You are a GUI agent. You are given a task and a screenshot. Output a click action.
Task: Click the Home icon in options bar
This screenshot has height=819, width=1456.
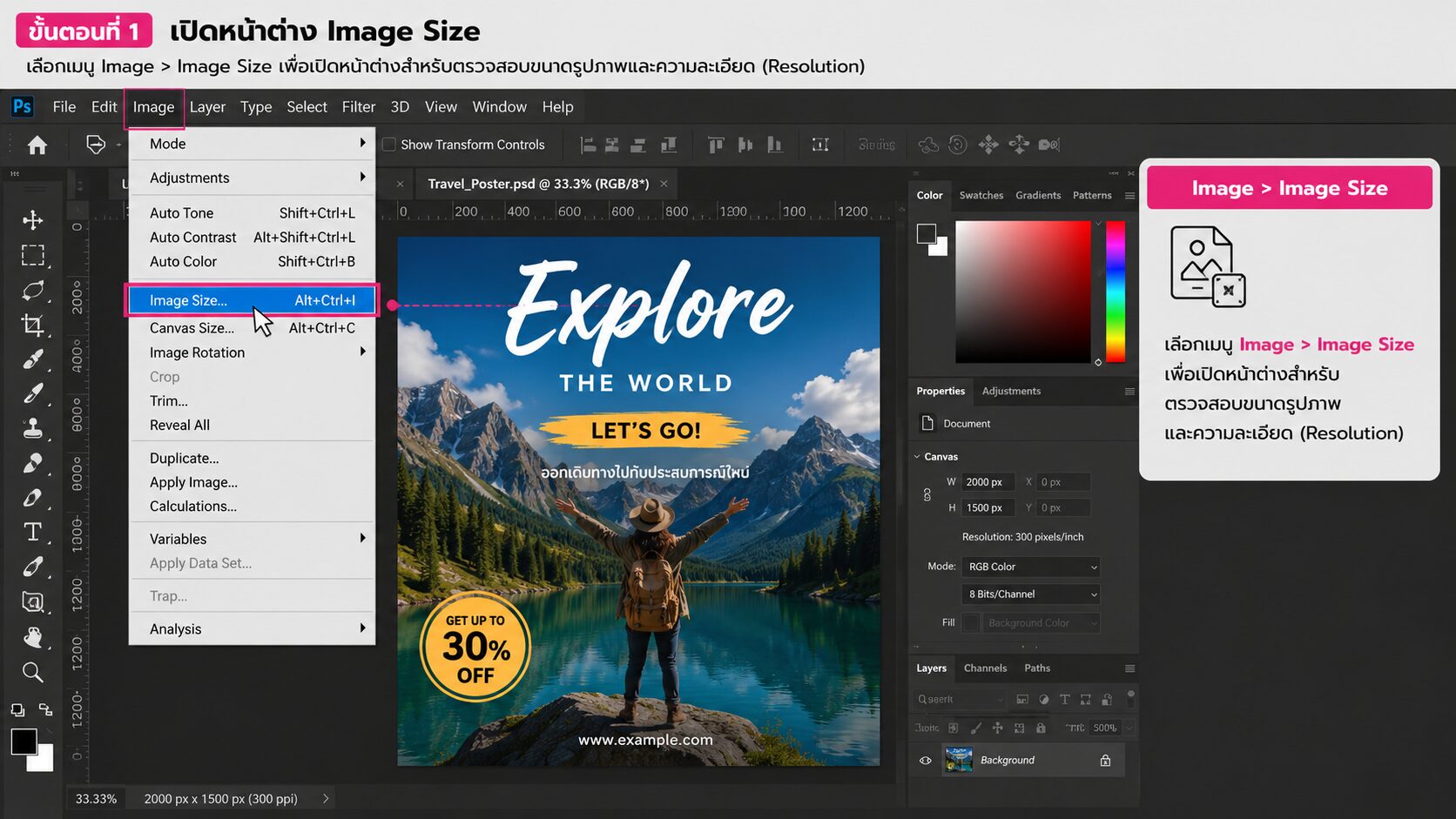(37, 145)
